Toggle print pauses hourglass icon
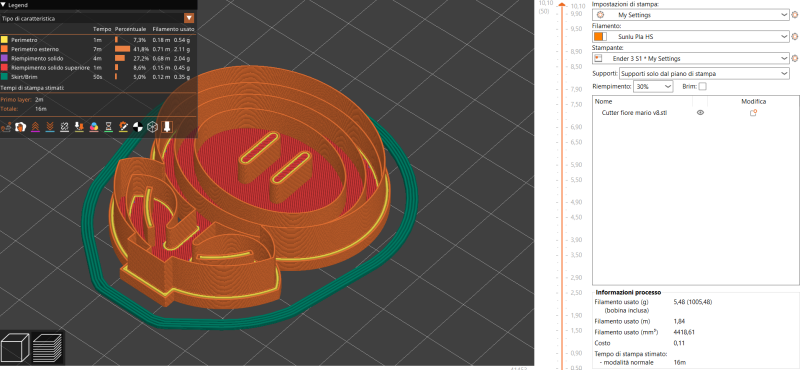Screen dimensions: 800x370 [x=108, y=127]
